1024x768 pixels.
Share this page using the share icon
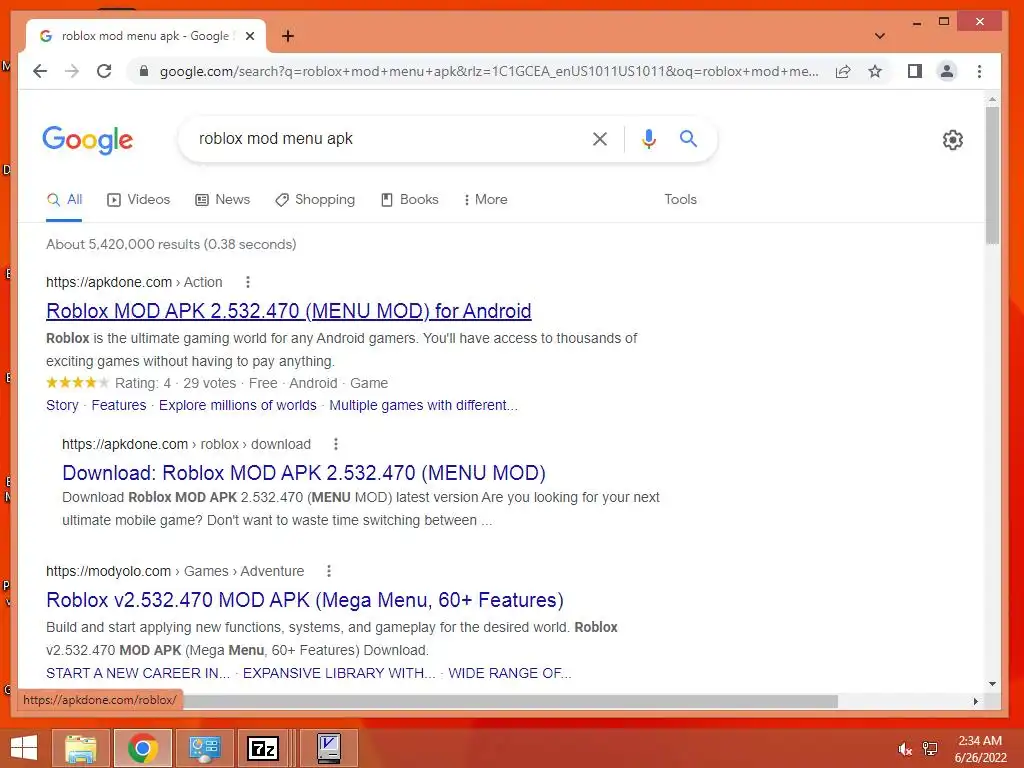(843, 71)
